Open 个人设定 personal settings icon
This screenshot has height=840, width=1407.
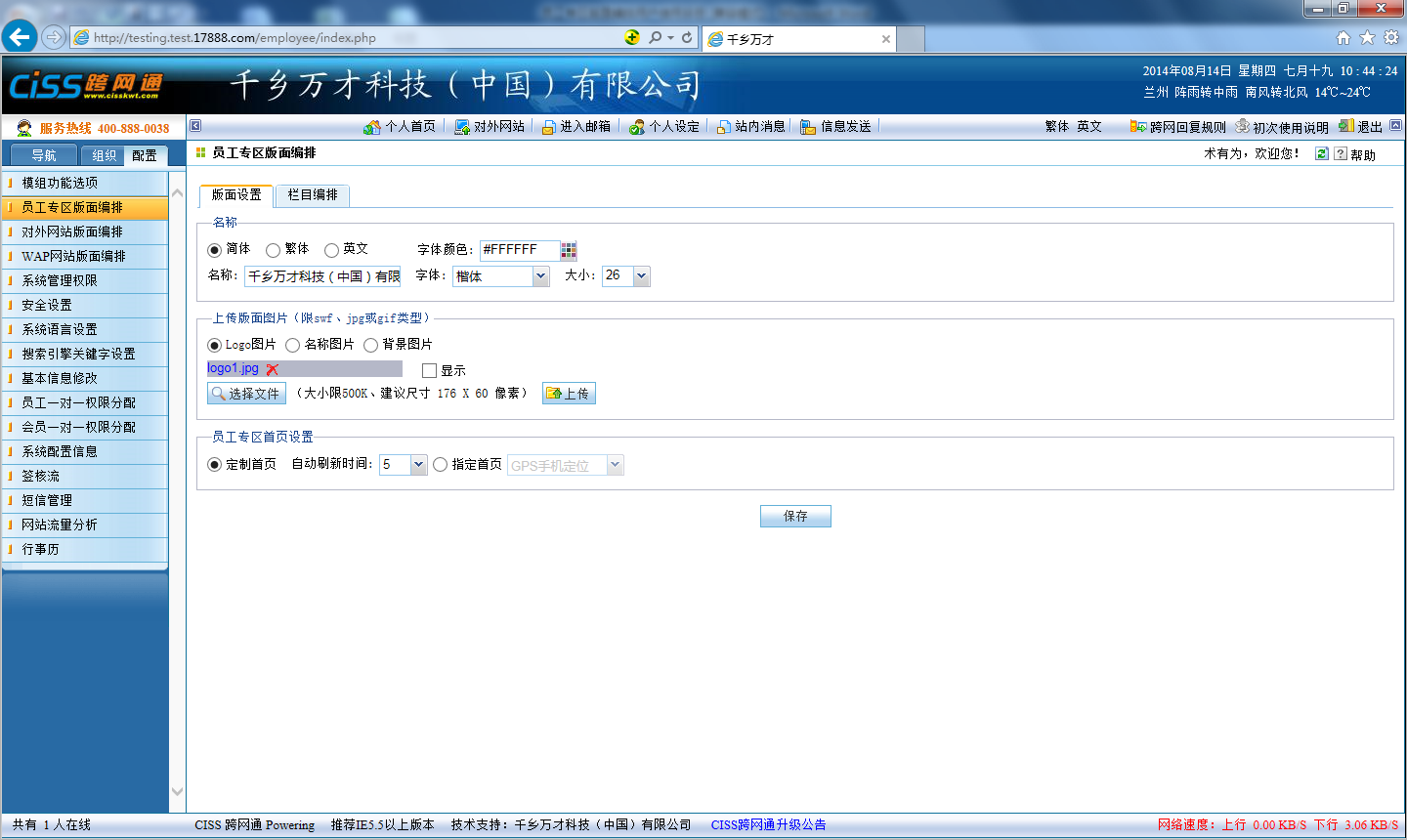click(x=637, y=127)
